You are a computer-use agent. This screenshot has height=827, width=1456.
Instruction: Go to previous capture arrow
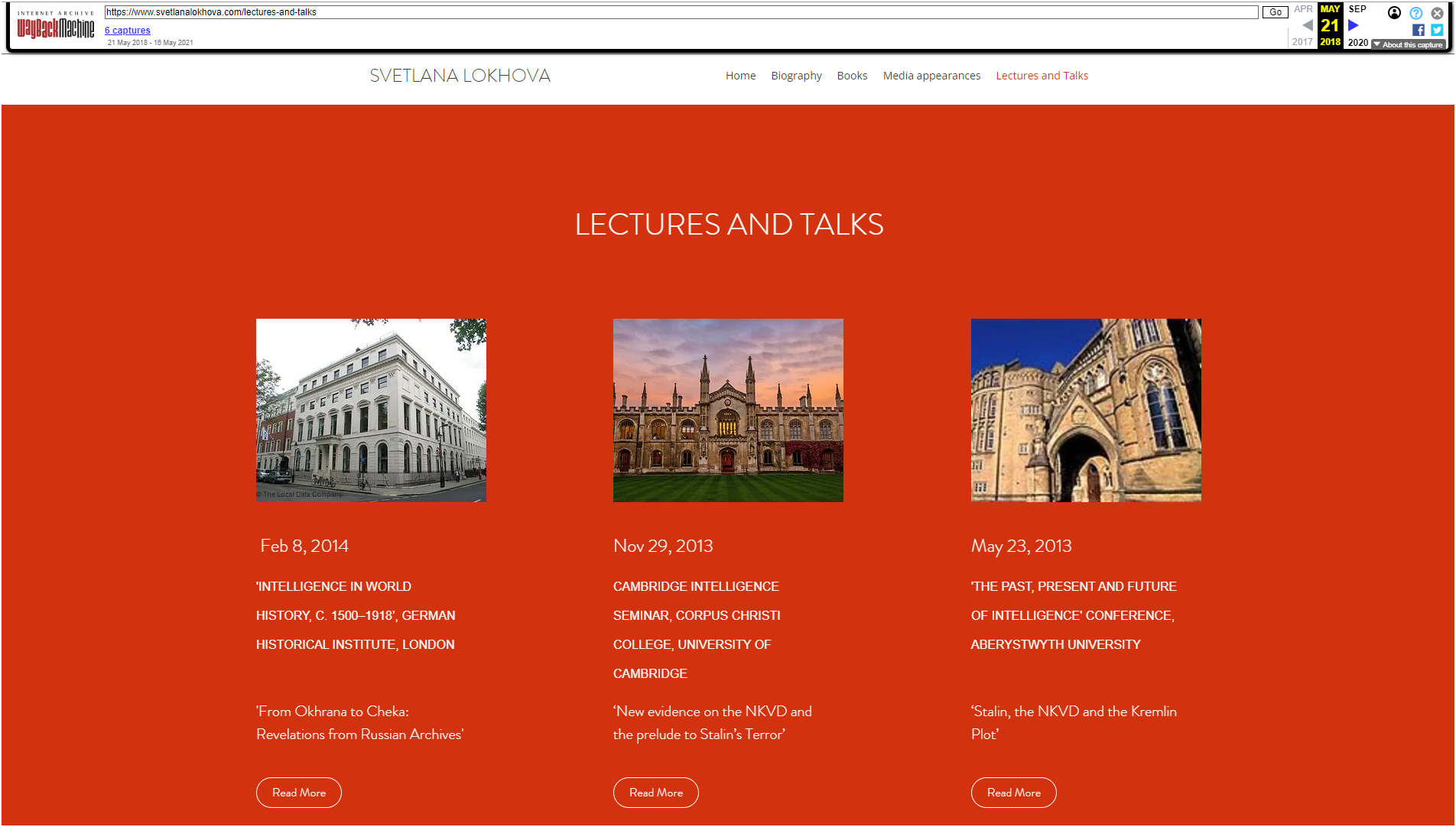(x=1307, y=25)
